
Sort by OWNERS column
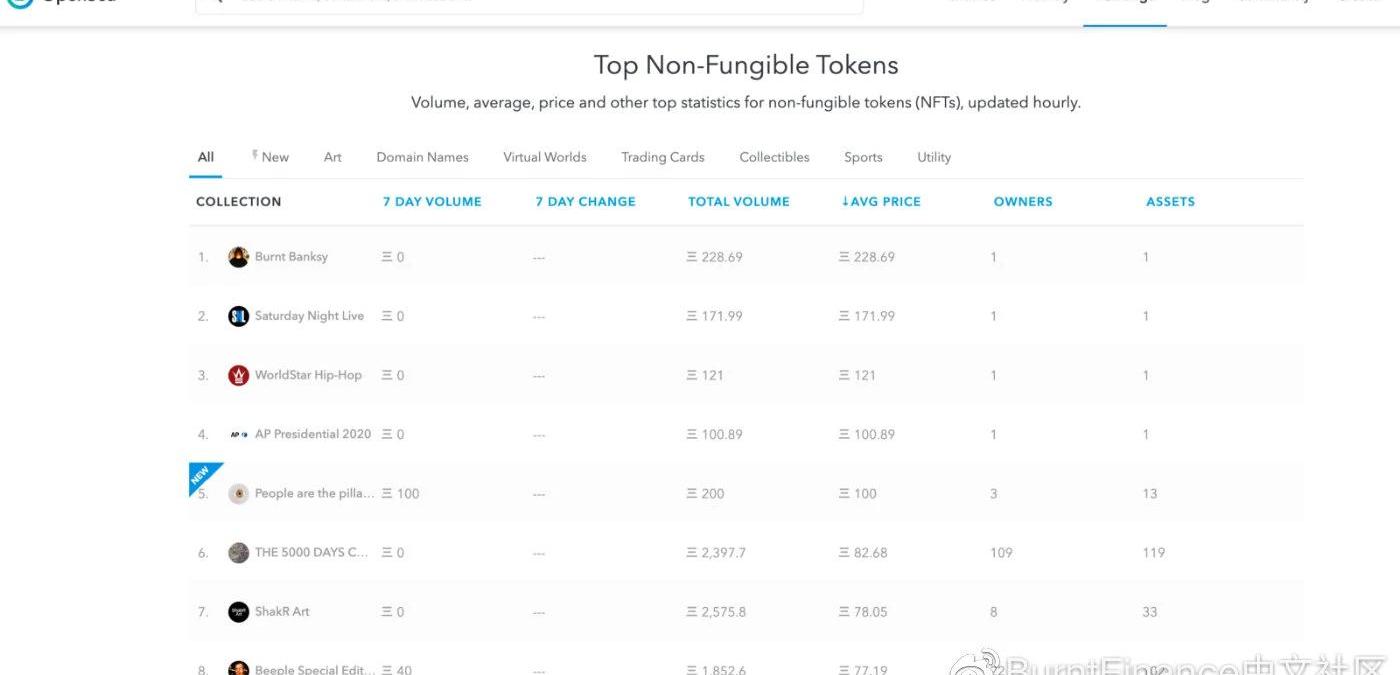[1023, 201]
